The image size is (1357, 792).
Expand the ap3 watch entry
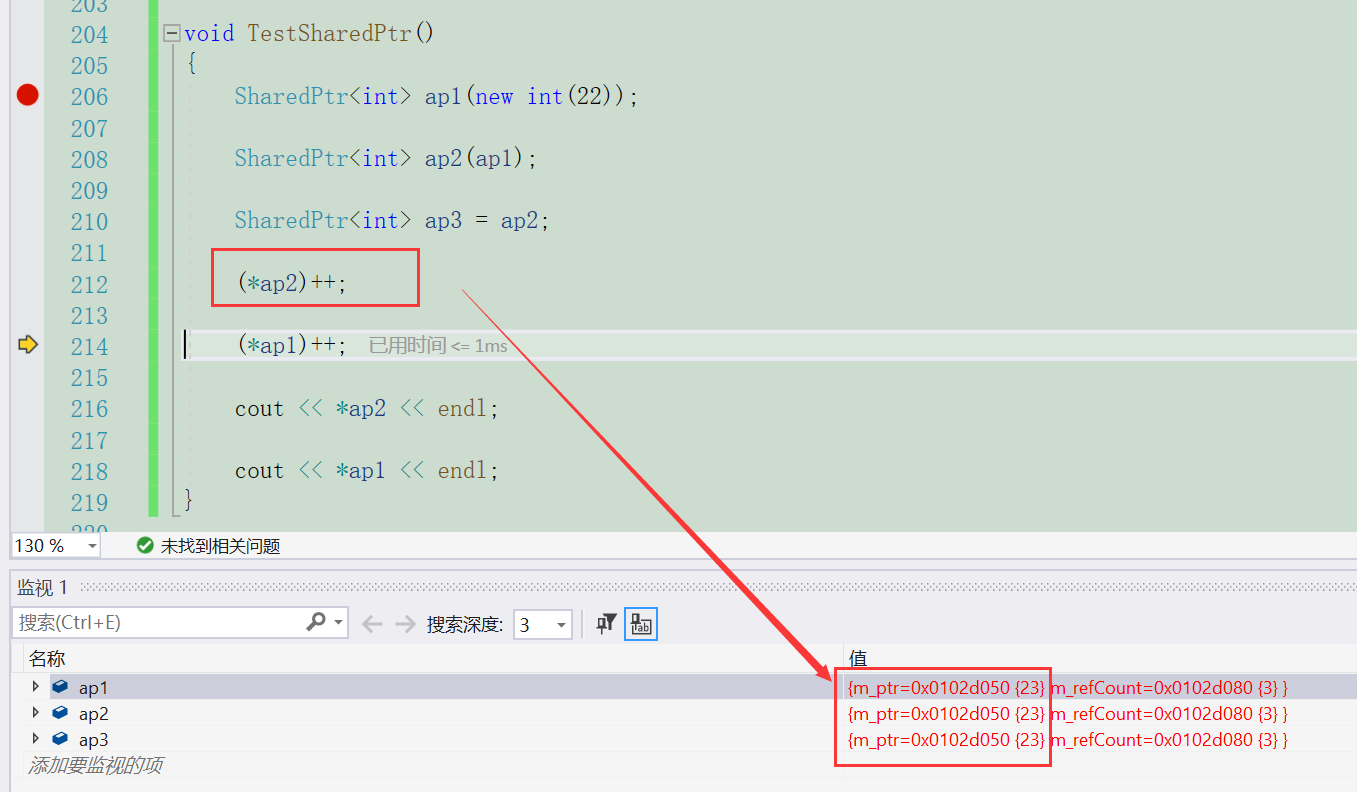pos(36,739)
